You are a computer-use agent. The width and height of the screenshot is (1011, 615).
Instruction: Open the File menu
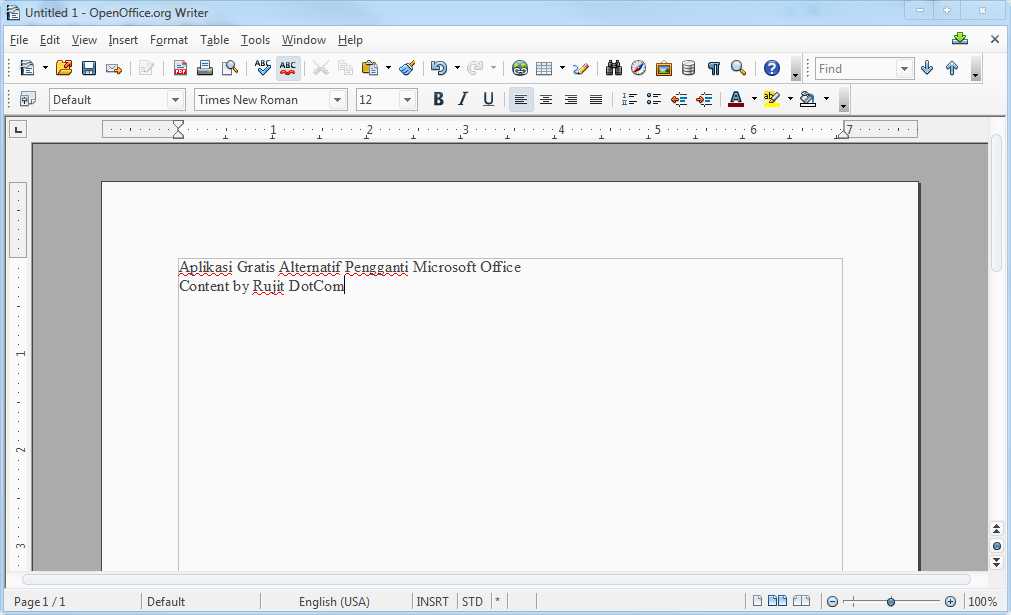click(19, 40)
